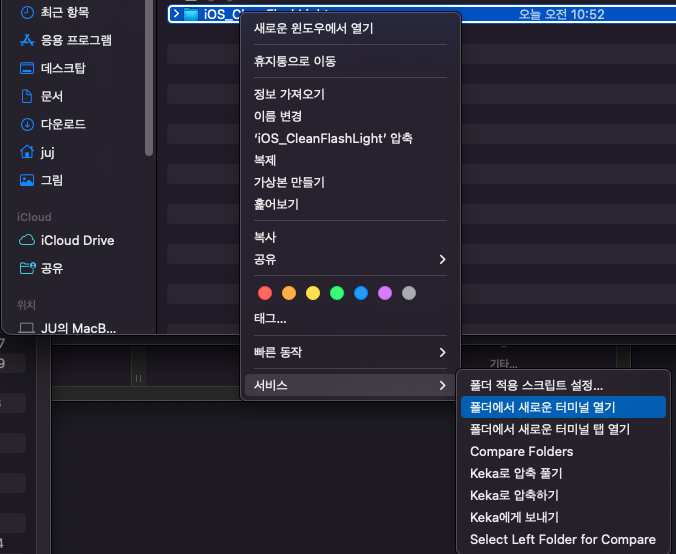Select JU의 MacBook location in sidebar
This screenshot has width=676, height=554.
pyautogui.click(x=67, y=328)
